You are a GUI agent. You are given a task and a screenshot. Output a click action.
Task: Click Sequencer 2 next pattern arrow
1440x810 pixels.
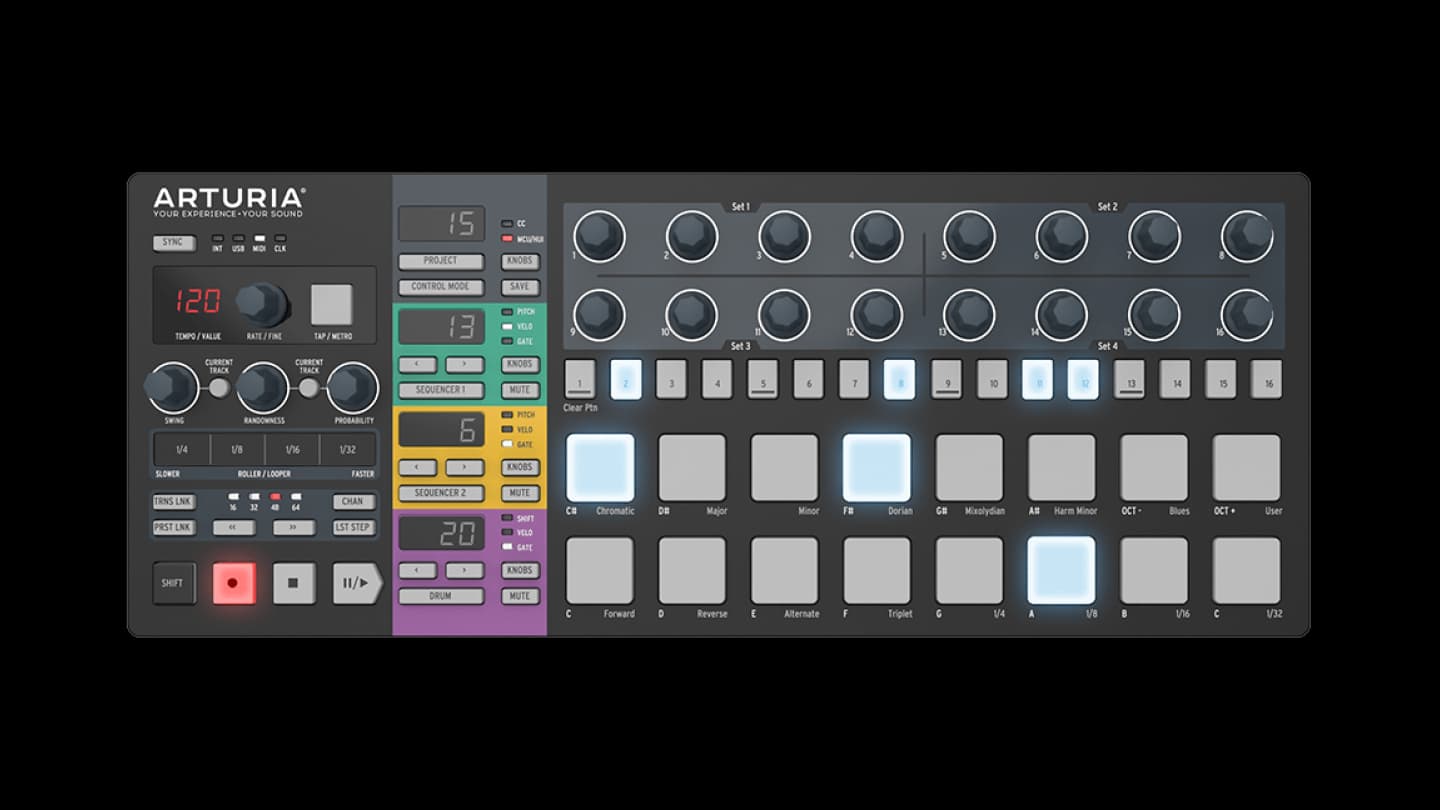click(x=465, y=467)
